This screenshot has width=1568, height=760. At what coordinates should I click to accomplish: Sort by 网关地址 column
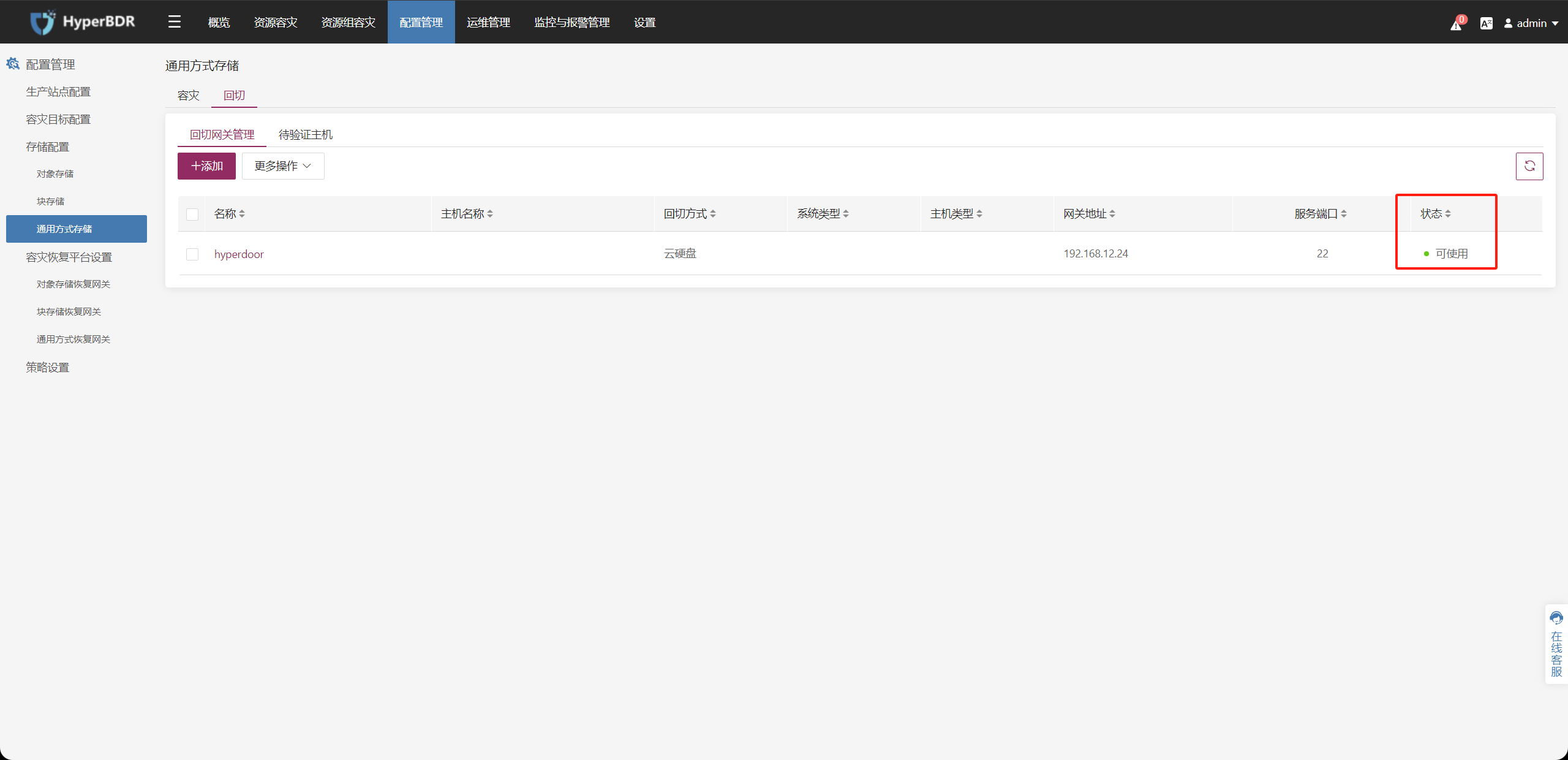1112,214
